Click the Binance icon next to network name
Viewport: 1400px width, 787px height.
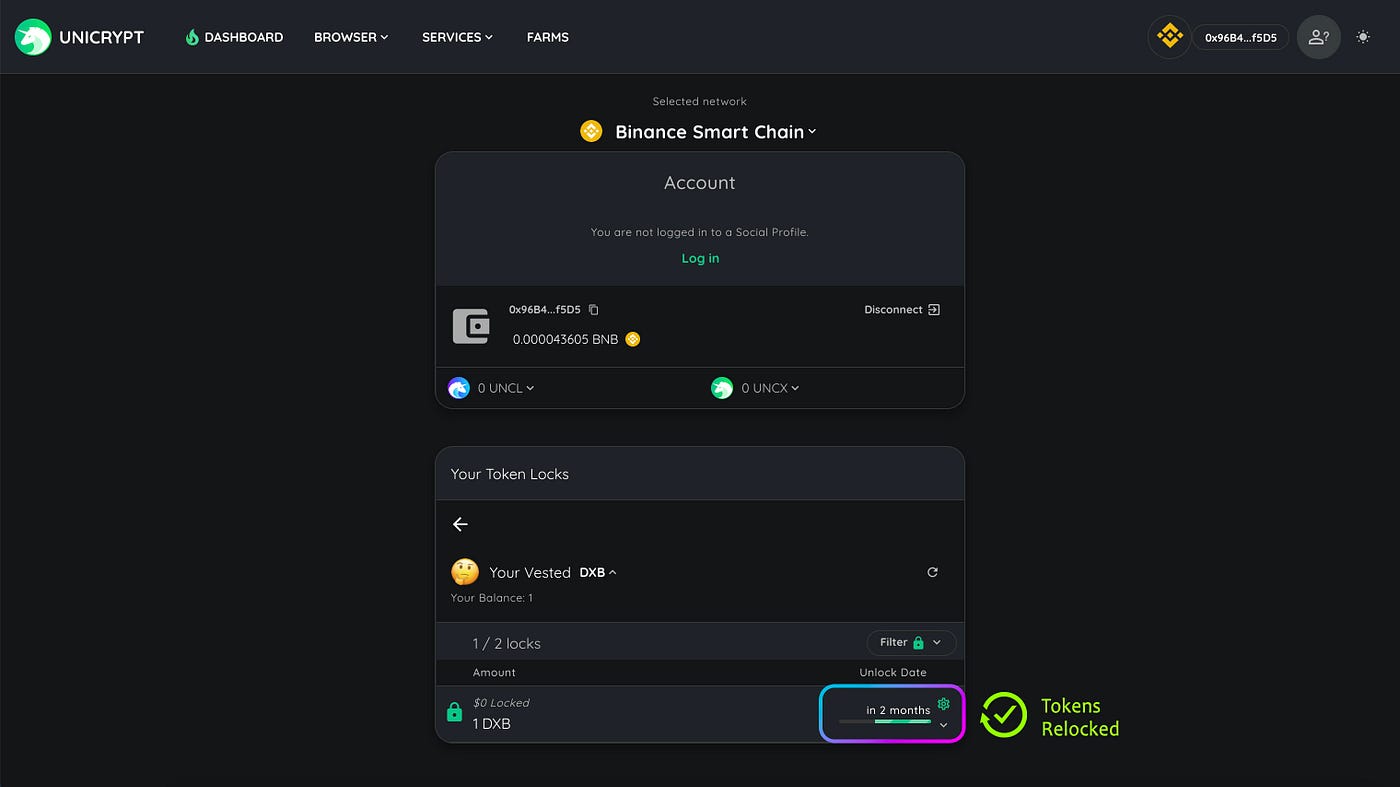(x=591, y=131)
